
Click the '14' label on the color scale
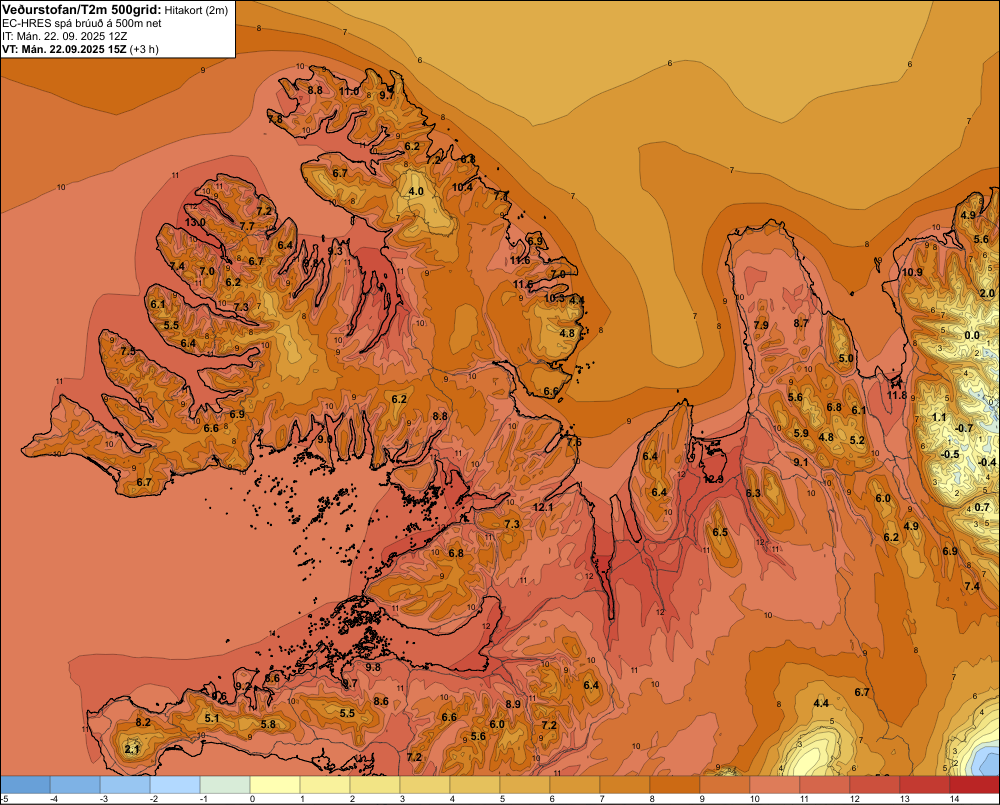point(955,799)
